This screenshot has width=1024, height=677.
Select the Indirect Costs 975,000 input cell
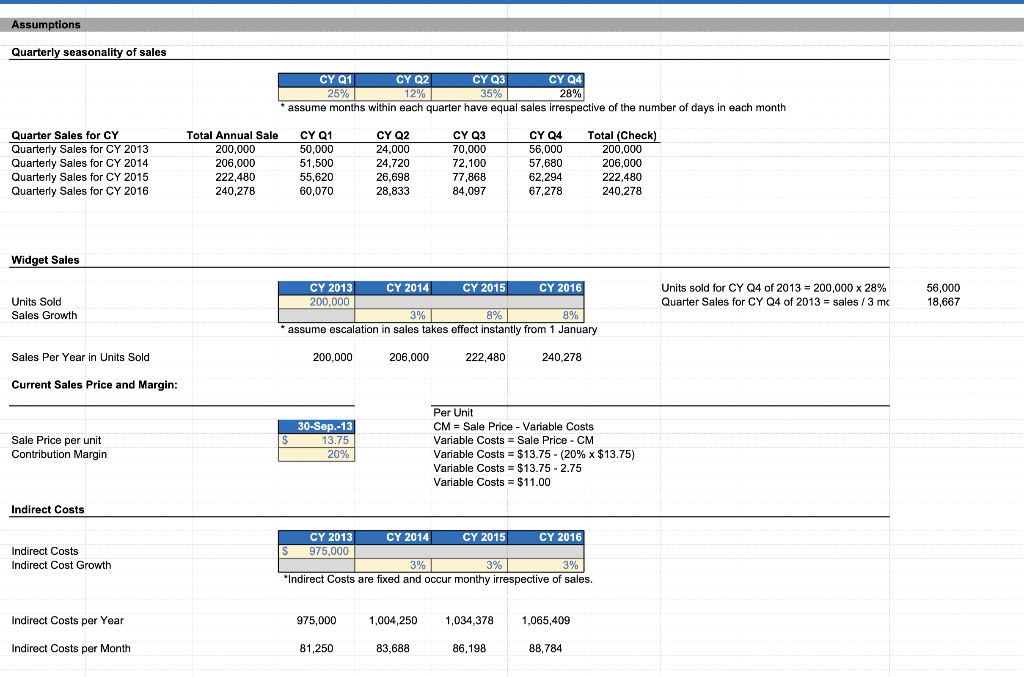[317, 552]
